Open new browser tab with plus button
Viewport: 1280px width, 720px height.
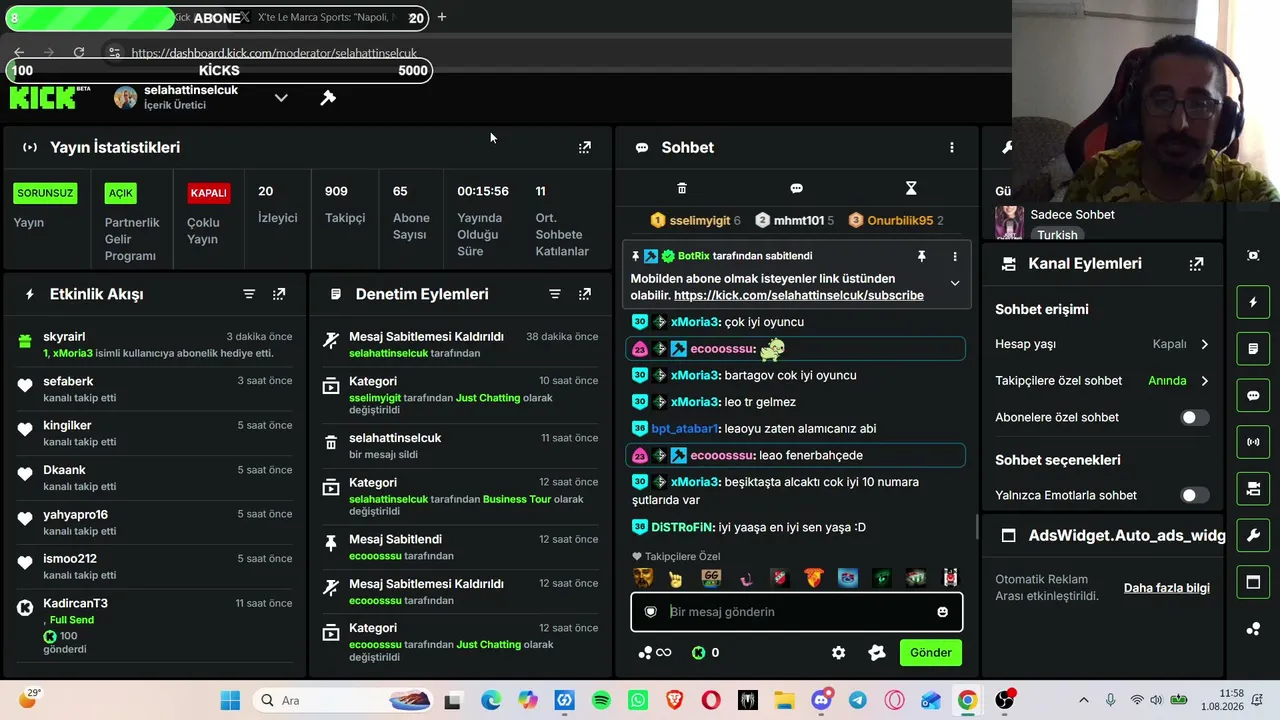pos(442,17)
